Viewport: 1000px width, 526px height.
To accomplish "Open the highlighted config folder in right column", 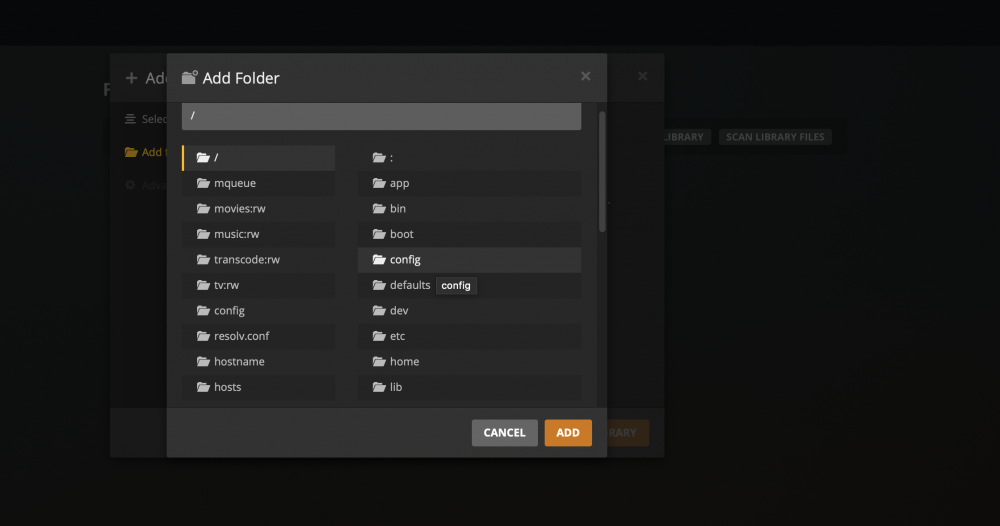I will pyautogui.click(x=469, y=259).
